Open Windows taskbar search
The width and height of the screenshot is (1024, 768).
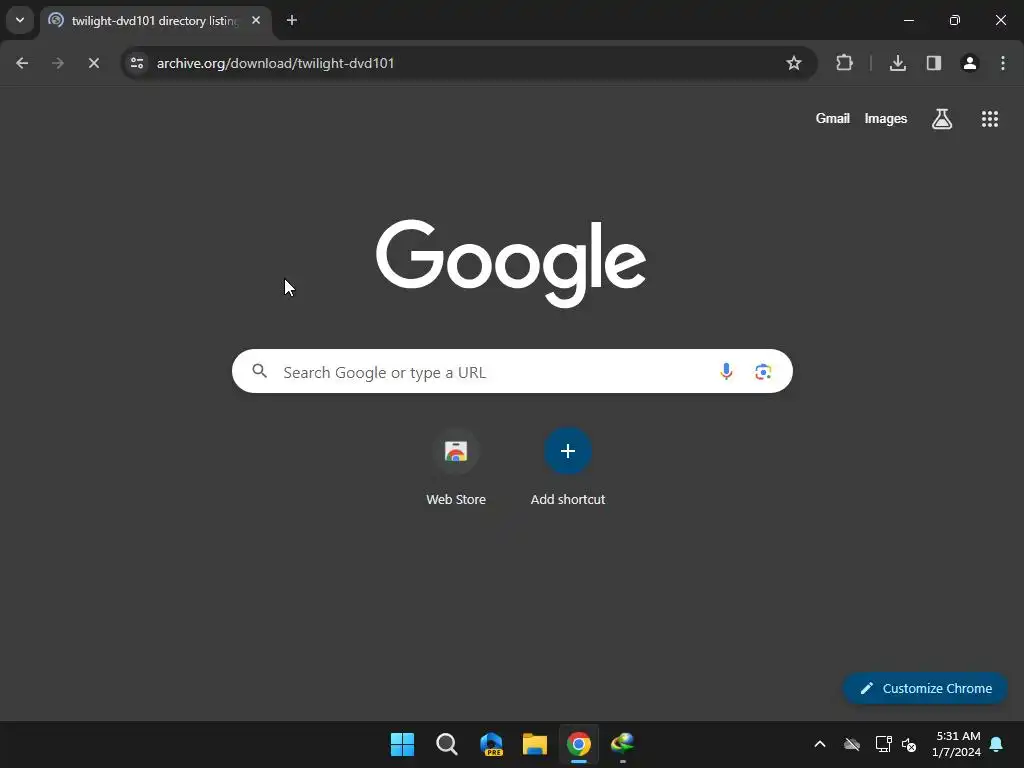coord(447,744)
